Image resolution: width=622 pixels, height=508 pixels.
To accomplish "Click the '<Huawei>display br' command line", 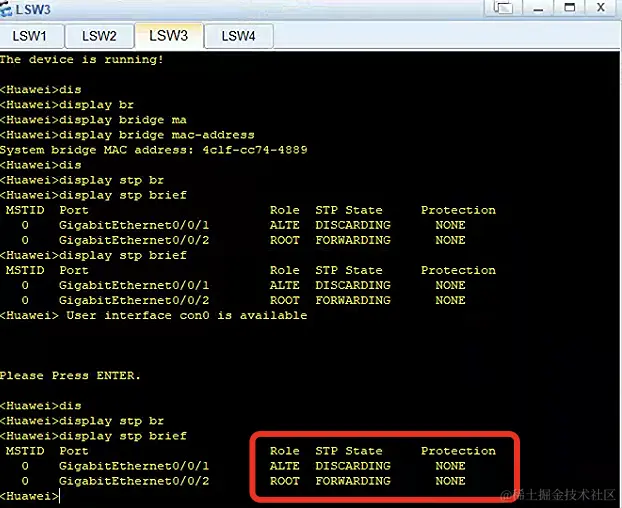I will coord(67,105).
